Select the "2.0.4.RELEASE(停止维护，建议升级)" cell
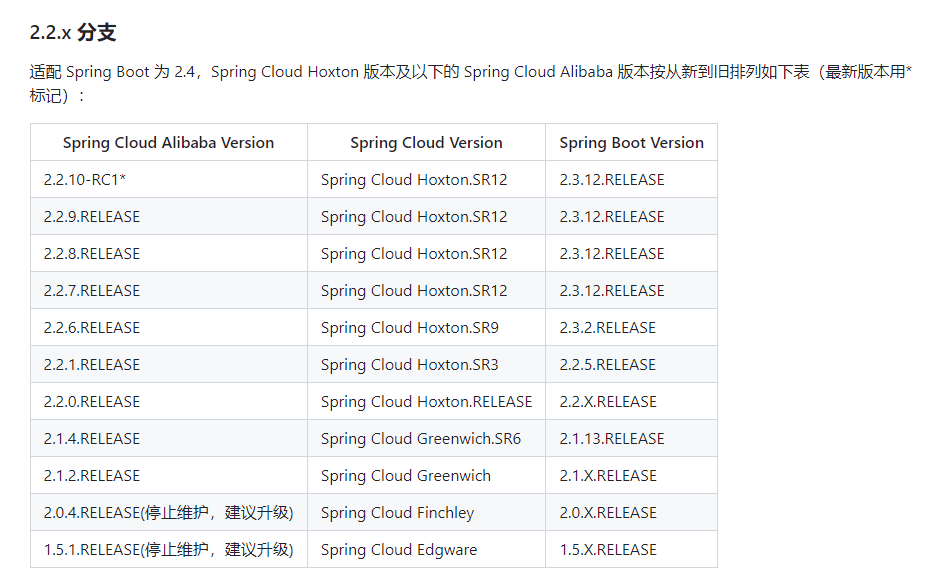Screen dimensions: 946x588 click(168, 513)
